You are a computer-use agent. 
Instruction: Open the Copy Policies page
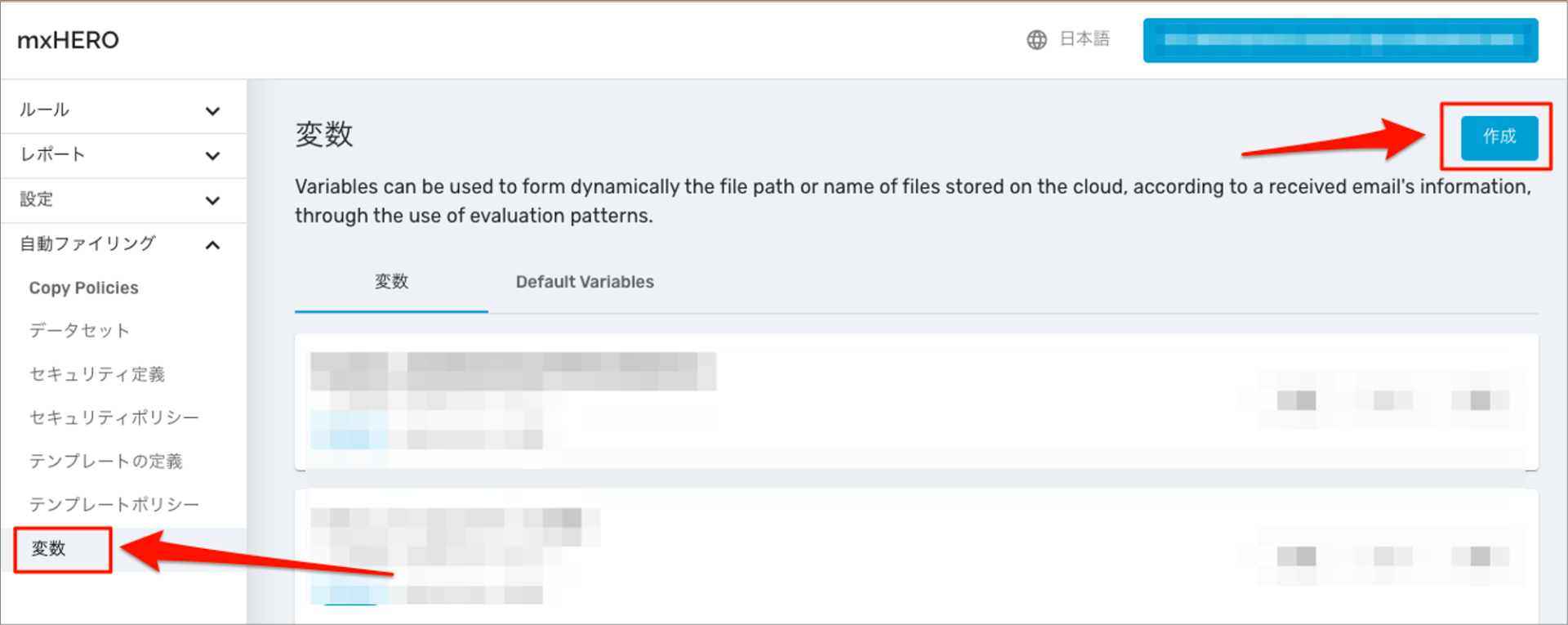click(x=82, y=288)
